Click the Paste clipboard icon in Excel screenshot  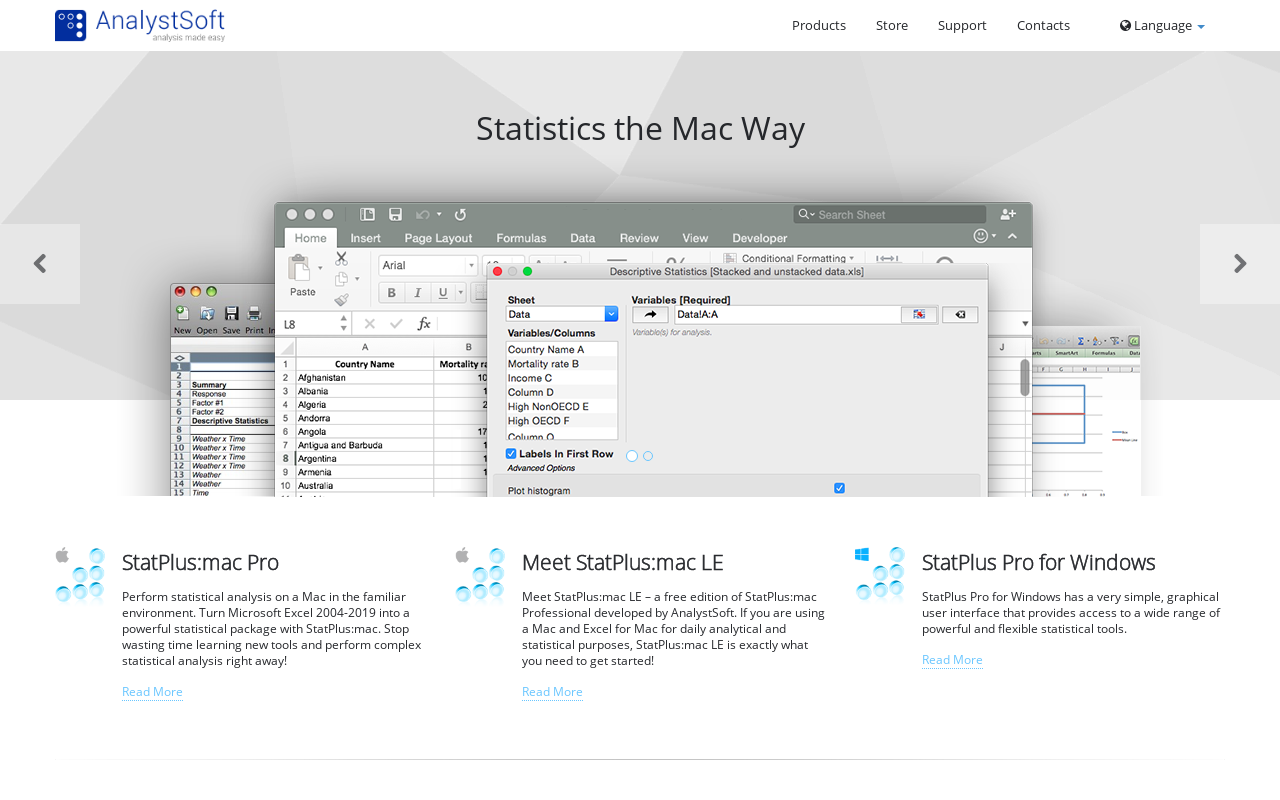click(x=300, y=270)
